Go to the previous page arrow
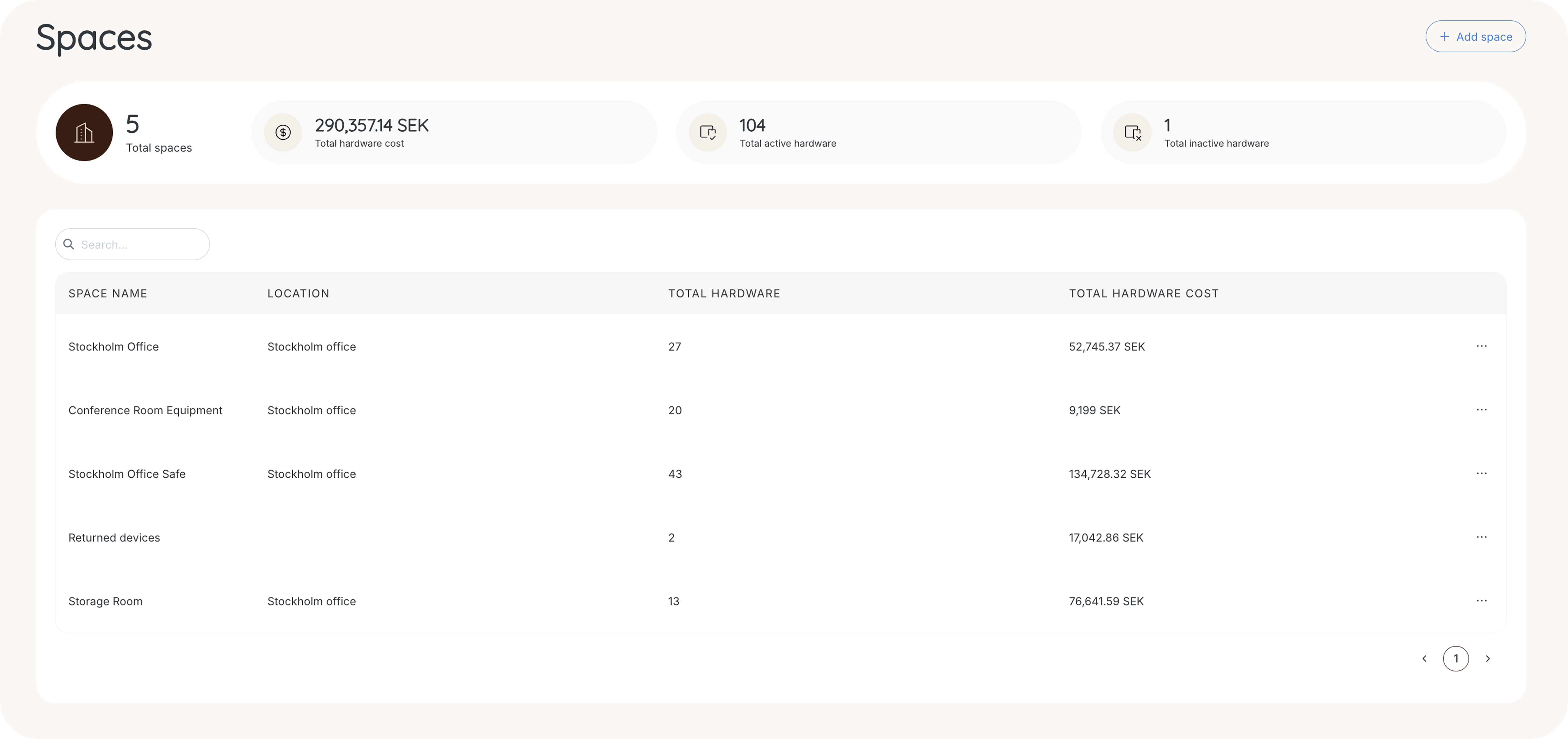The image size is (1568, 739). point(1424,659)
